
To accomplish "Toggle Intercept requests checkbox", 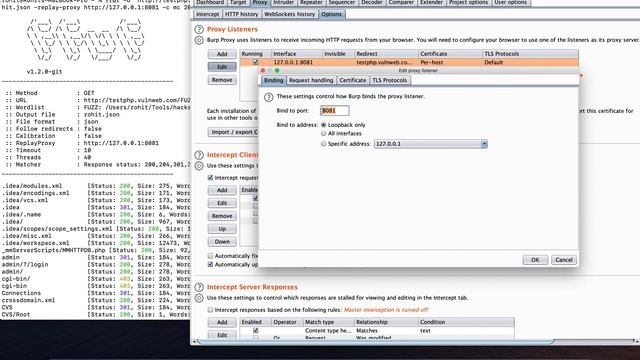I will point(210,178).
